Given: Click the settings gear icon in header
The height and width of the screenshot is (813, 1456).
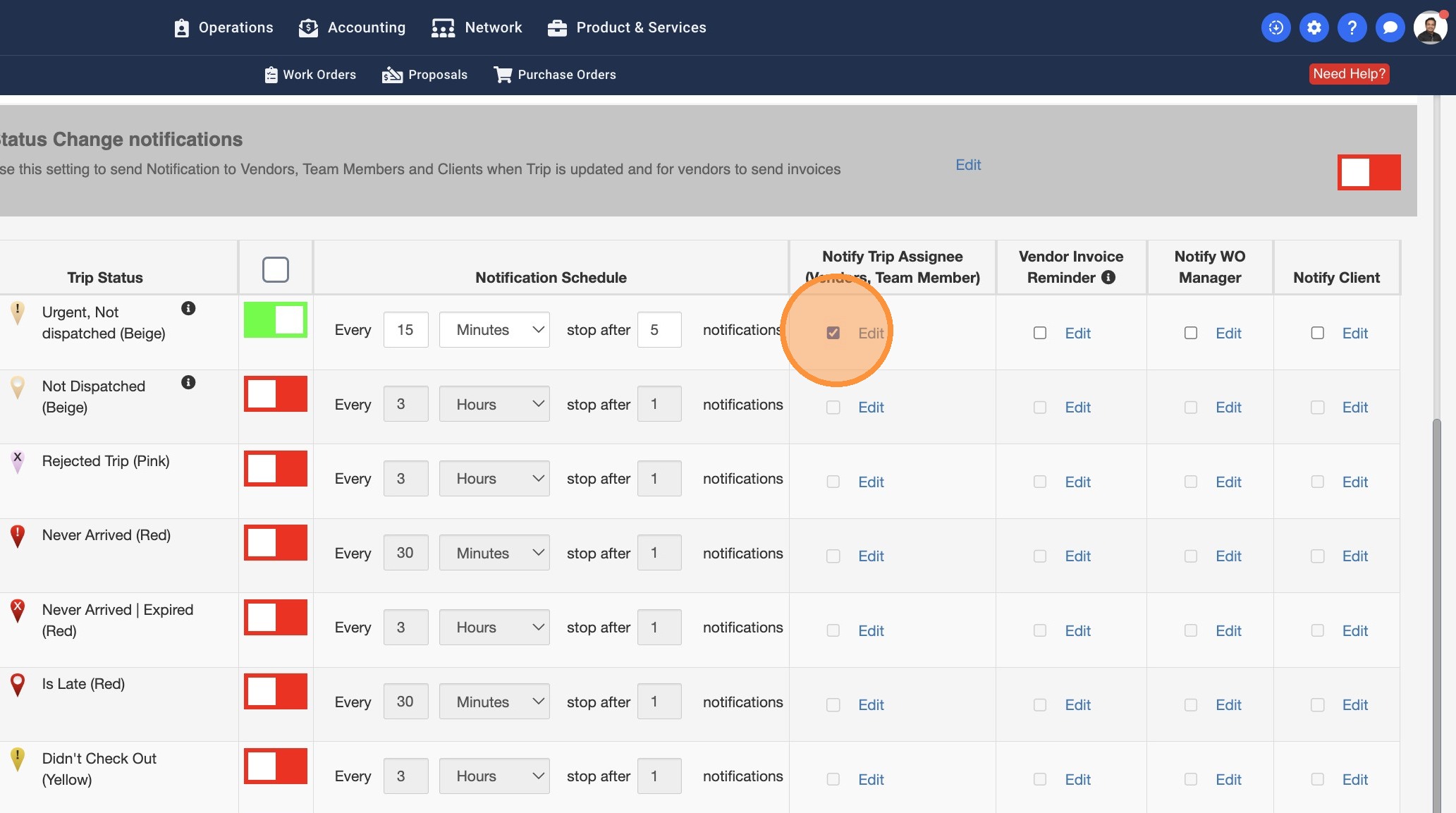Looking at the screenshot, I should click(x=1314, y=27).
